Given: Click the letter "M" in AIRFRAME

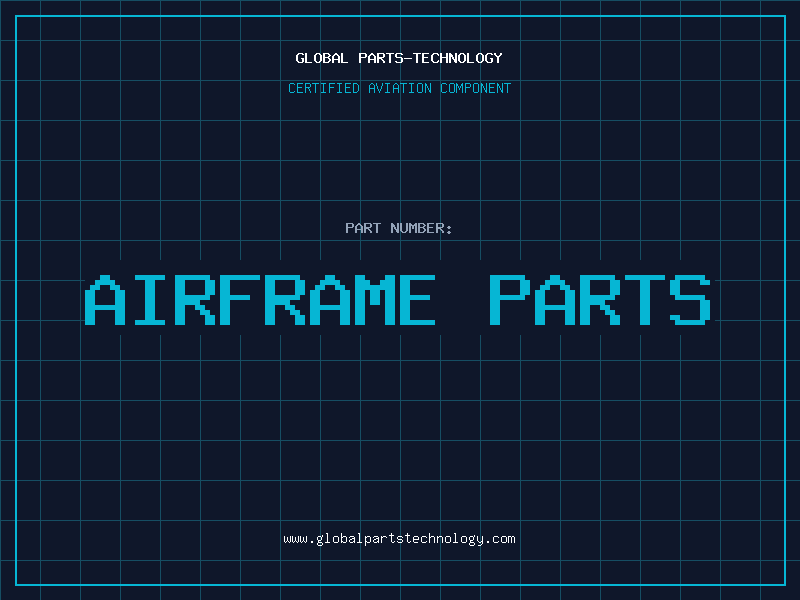Looking at the screenshot, I should coord(368,300).
